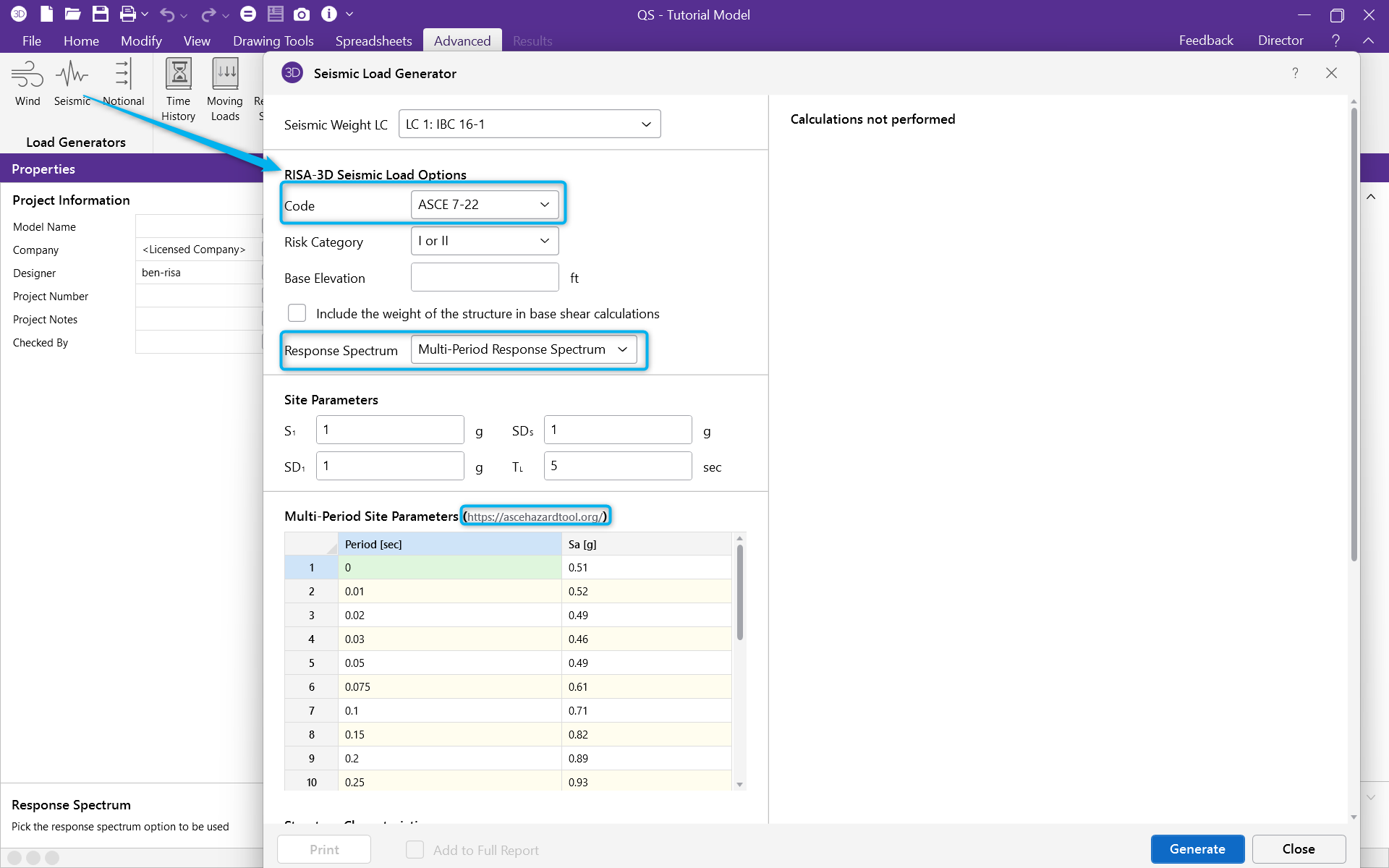
Task: Click the info circle icon
Action: tap(329, 14)
